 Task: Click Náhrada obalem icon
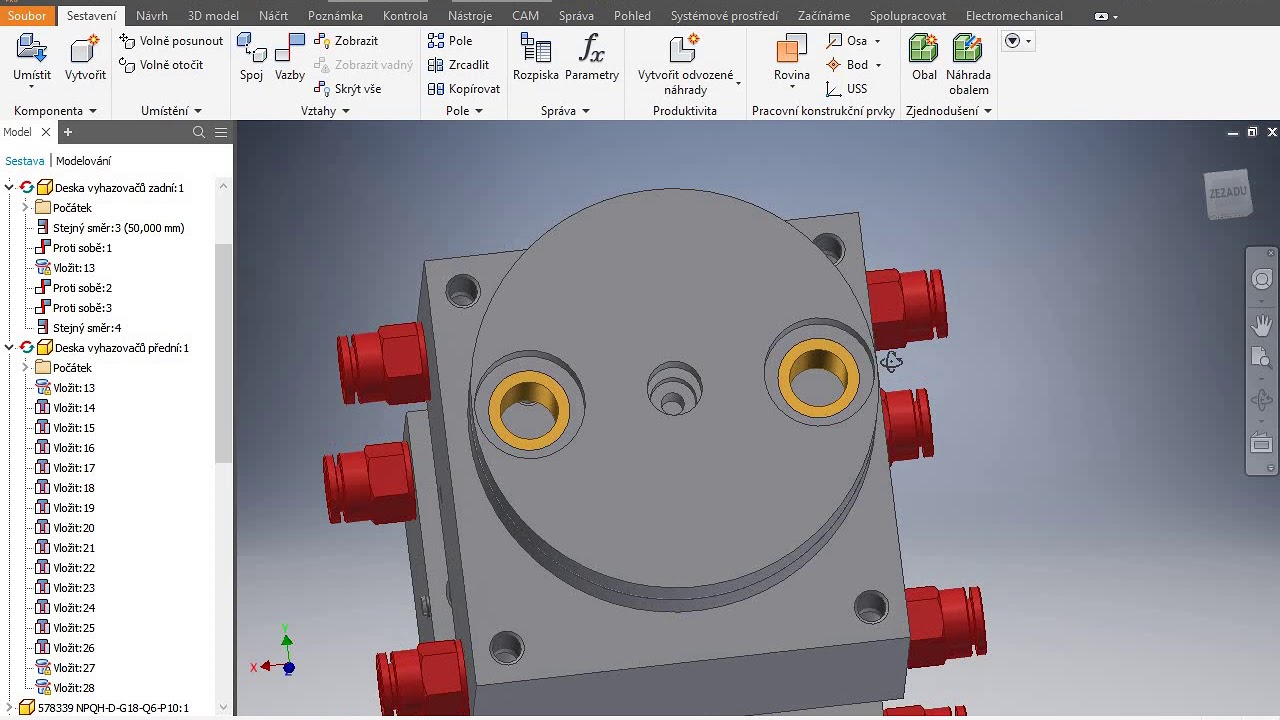tap(968, 50)
